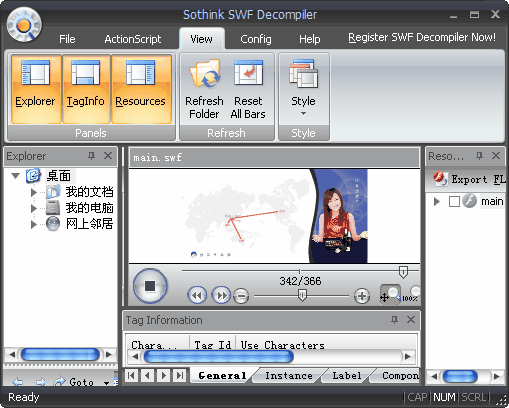The height and width of the screenshot is (408, 509).
Task: Click the 我的文档 folder icon
Action: [x=53, y=192]
